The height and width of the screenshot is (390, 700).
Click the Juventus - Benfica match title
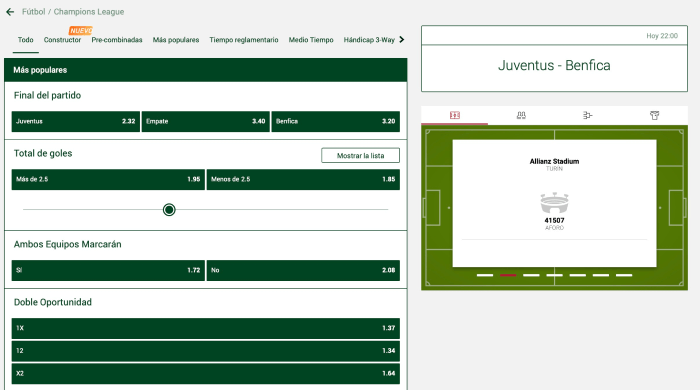(554, 66)
